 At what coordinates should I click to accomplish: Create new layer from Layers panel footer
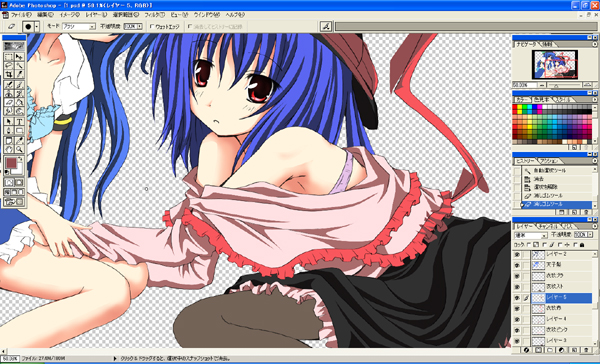click(575, 350)
